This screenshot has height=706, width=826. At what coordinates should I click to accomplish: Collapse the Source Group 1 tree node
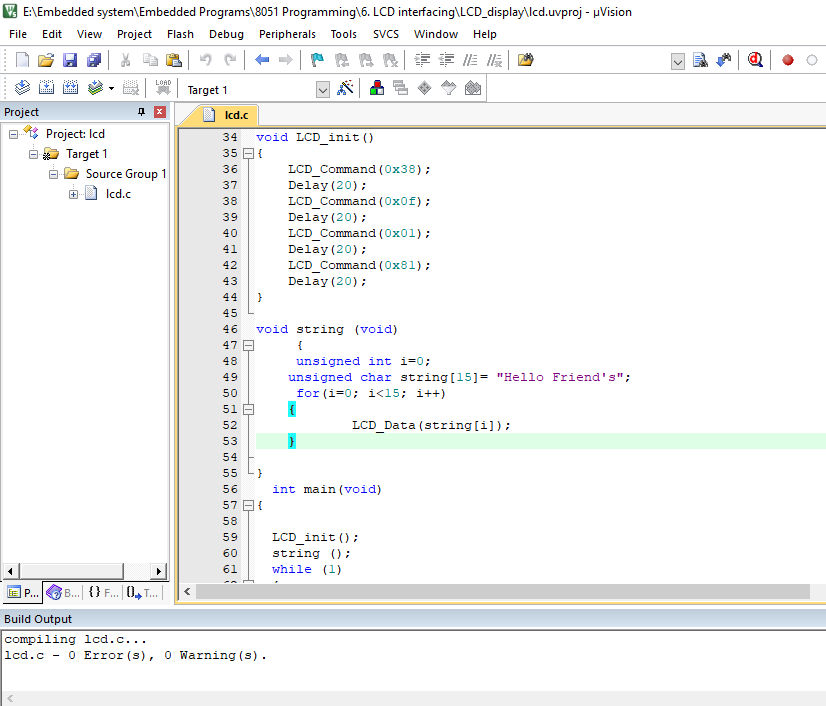point(53,175)
